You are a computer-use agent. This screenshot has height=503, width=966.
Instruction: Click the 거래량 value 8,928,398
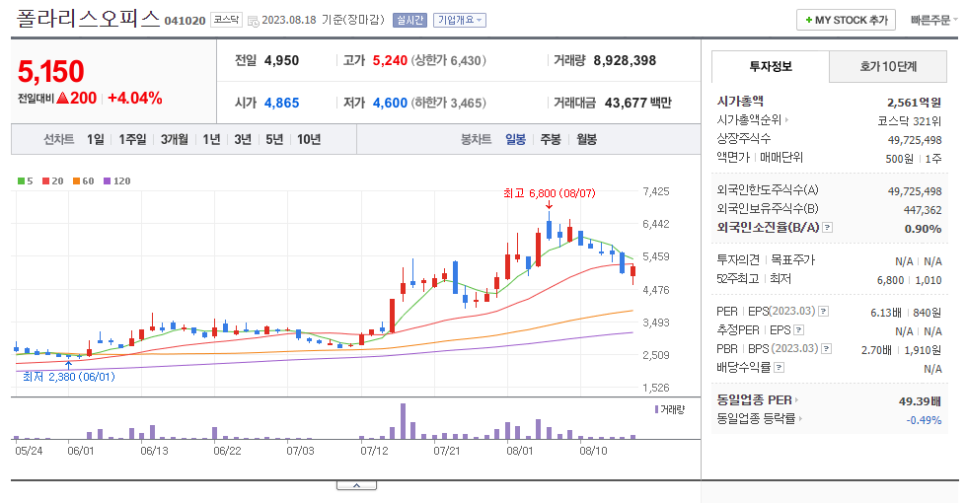pos(625,60)
